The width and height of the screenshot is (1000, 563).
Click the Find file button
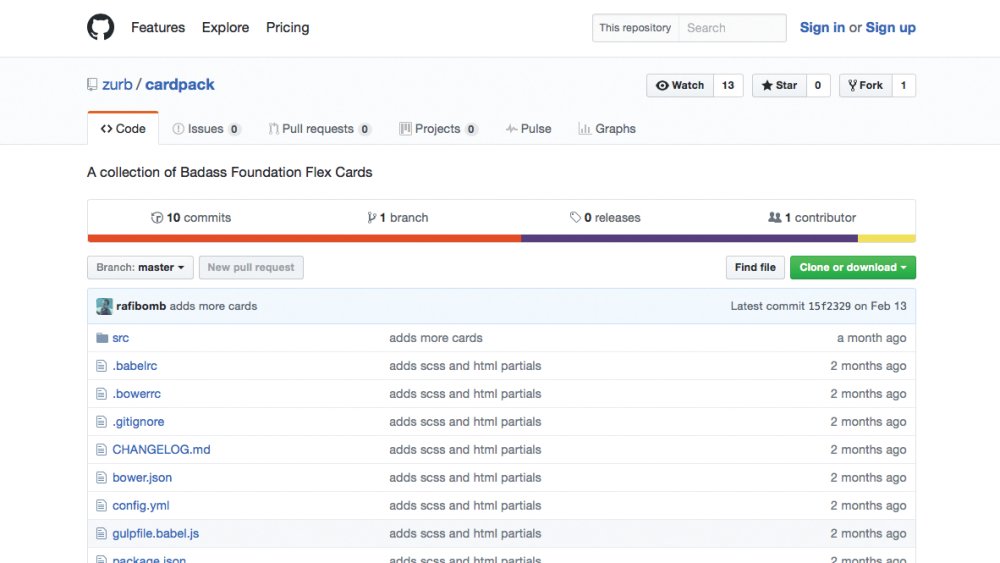click(x=755, y=267)
